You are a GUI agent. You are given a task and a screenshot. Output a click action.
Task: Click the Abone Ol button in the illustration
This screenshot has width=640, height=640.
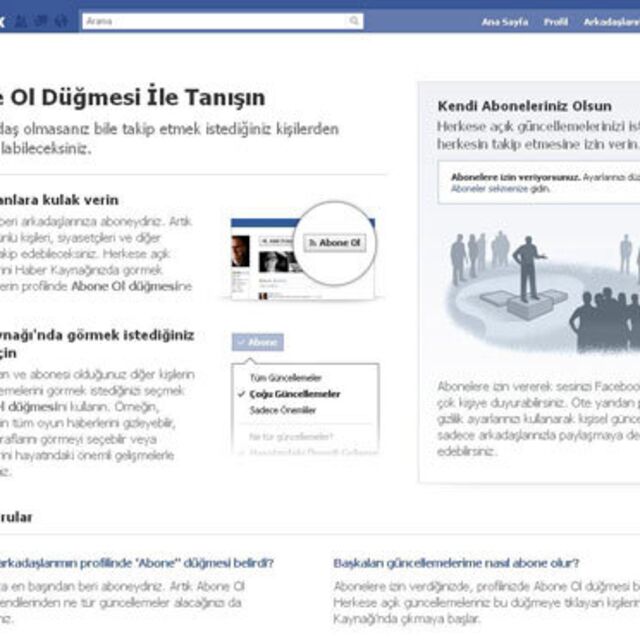tap(335, 243)
